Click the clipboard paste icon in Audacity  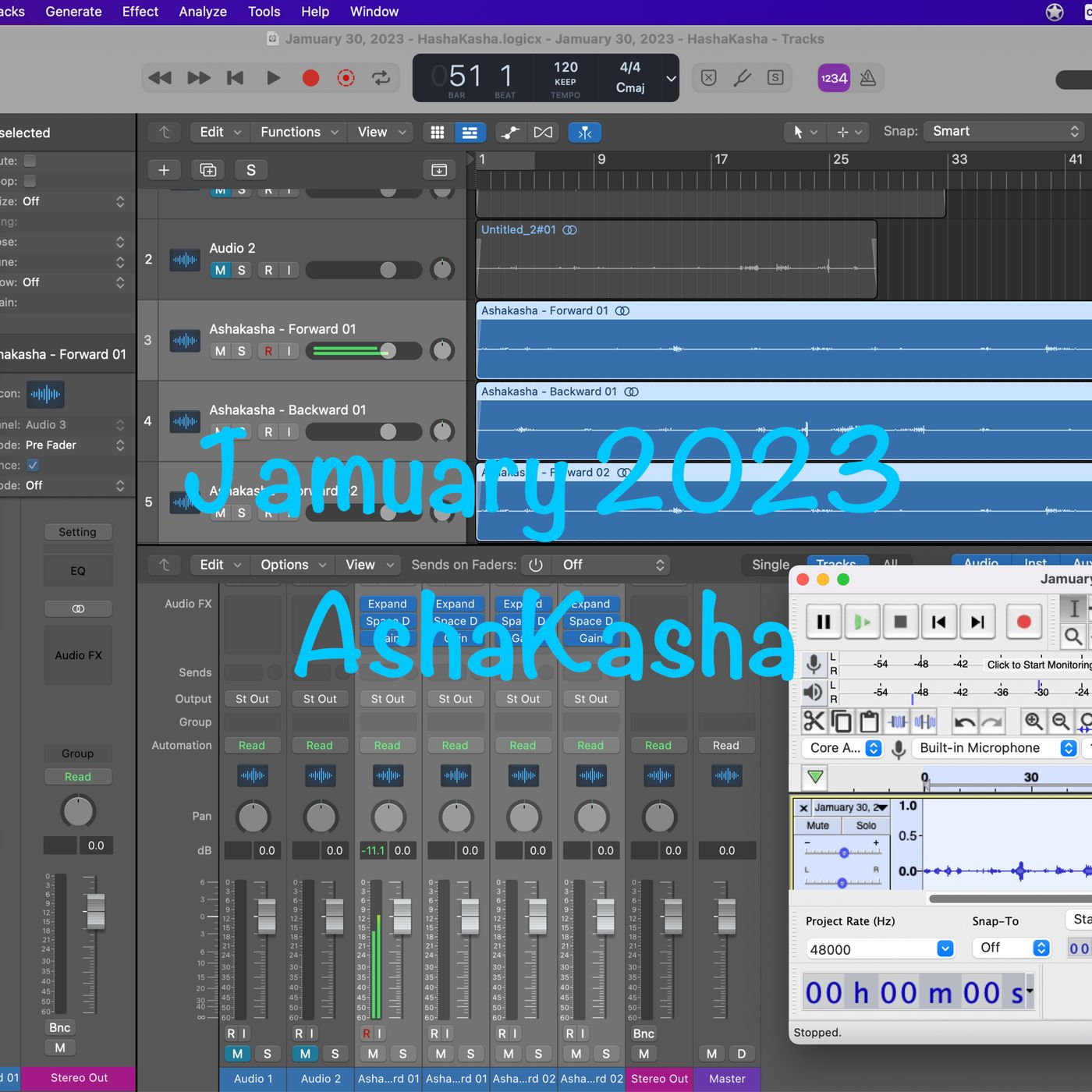pyautogui.click(x=869, y=721)
